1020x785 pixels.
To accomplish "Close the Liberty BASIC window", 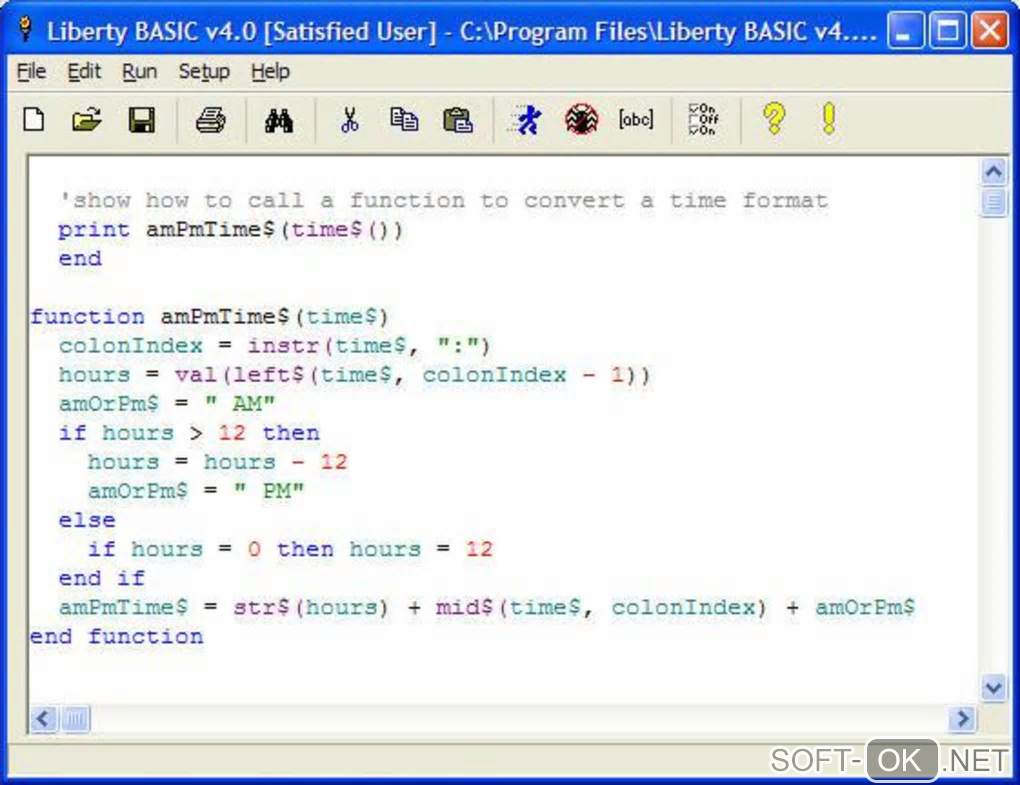I will tap(989, 31).
